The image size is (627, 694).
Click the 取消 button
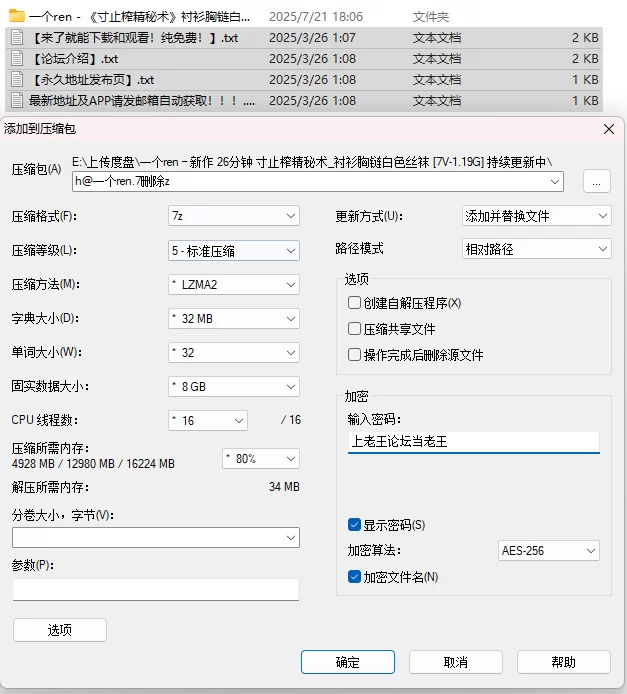click(x=456, y=662)
